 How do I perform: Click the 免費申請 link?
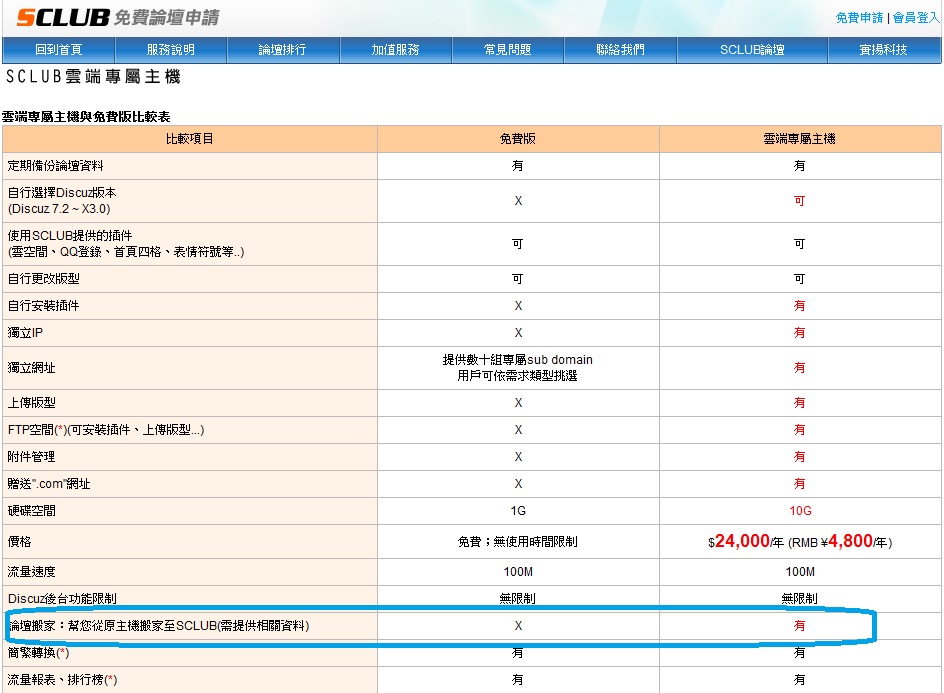859,18
